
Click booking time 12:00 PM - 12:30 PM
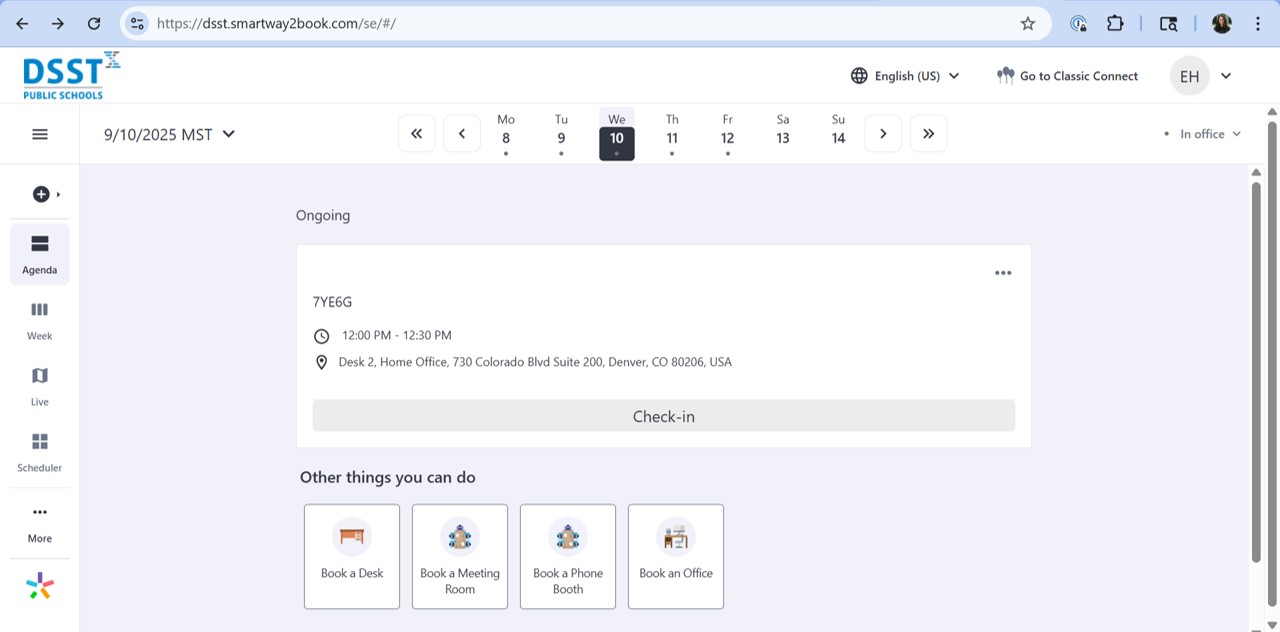(397, 336)
